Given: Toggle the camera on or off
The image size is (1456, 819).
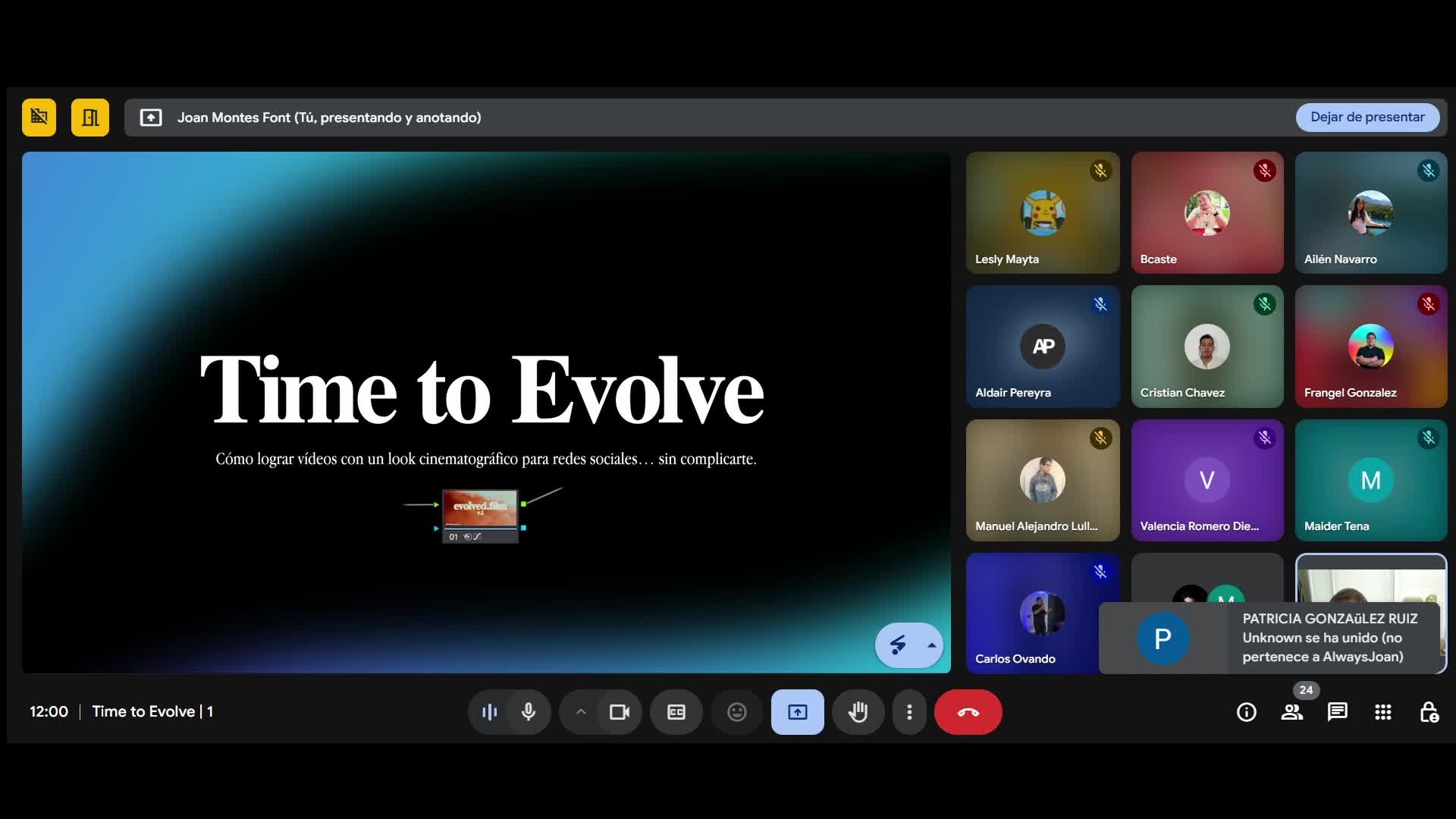Looking at the screenshot, I should pos(620,712).
